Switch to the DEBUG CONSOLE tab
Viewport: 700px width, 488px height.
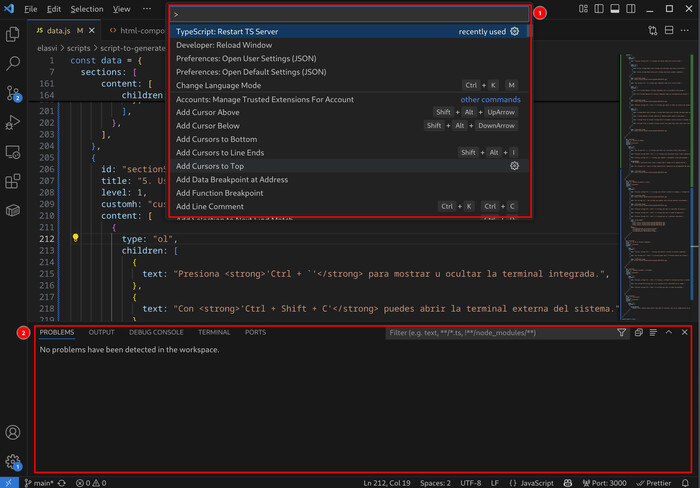(156, 332)
